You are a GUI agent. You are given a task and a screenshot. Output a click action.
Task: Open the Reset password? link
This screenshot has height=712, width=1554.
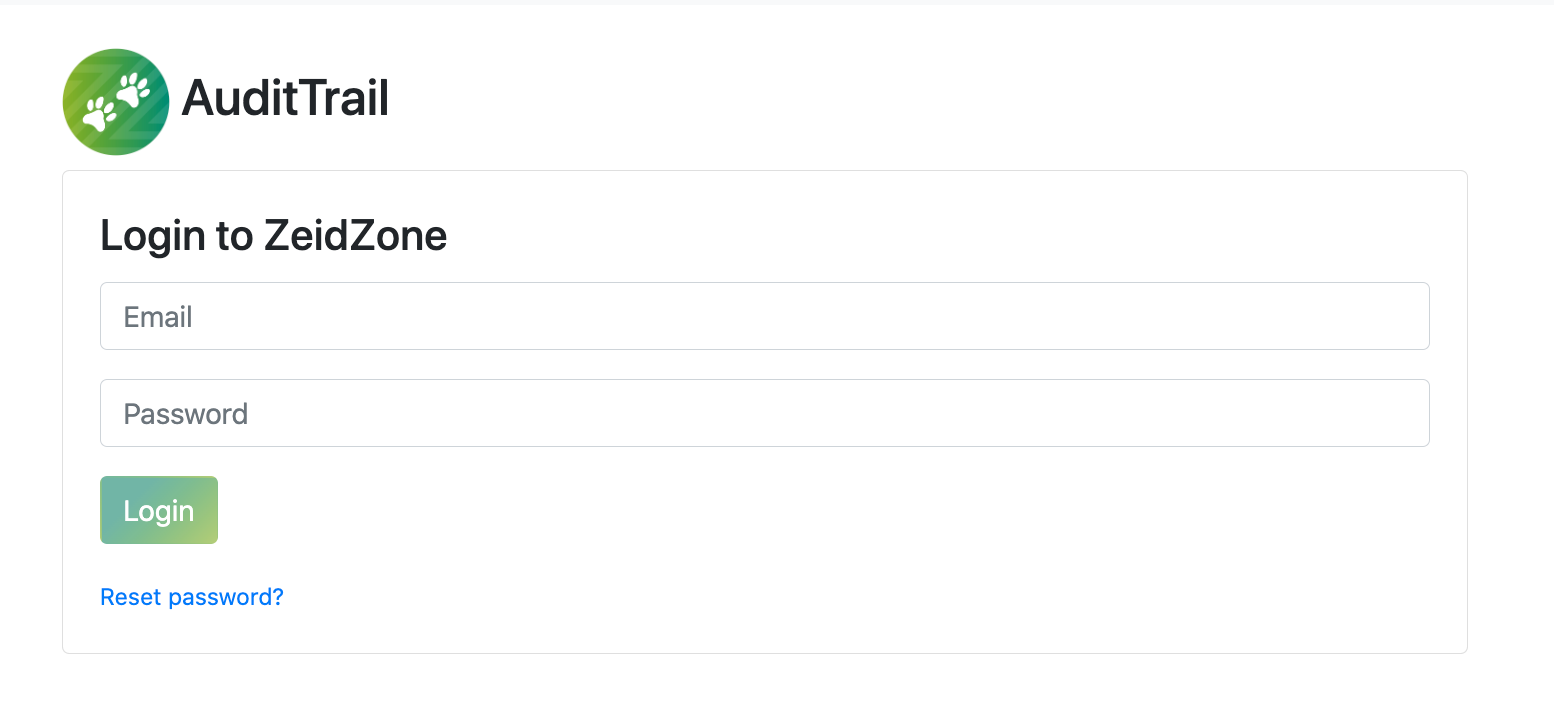[192, 597]
